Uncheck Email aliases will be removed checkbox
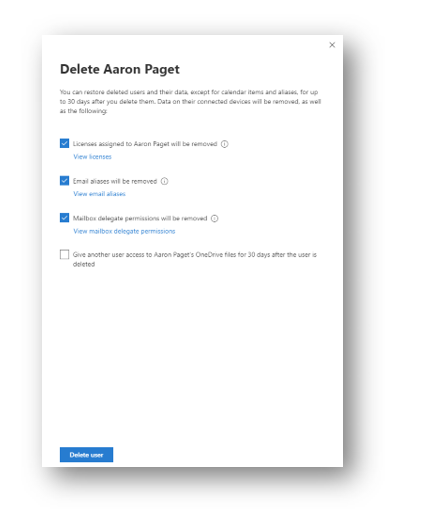Viewport: 435px width, 524px height. point(64,181)
